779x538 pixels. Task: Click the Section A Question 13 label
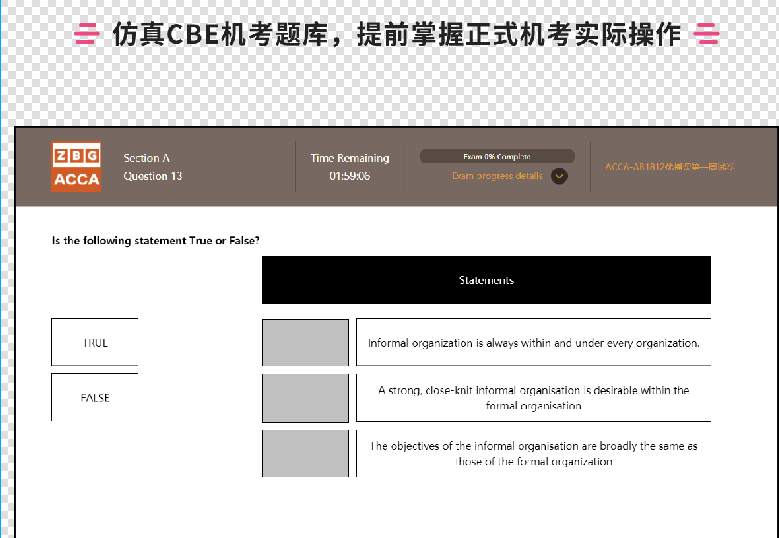pyautogui.click(x=153, y=167)
